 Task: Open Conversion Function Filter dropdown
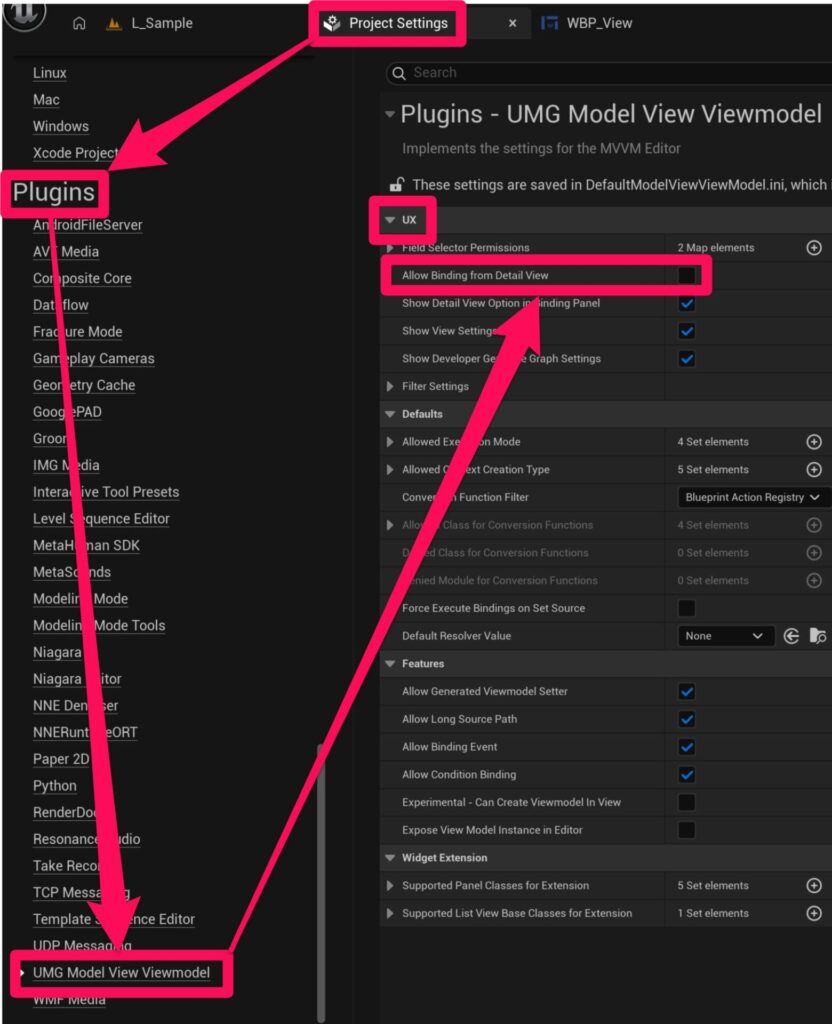tap(752, 497)
